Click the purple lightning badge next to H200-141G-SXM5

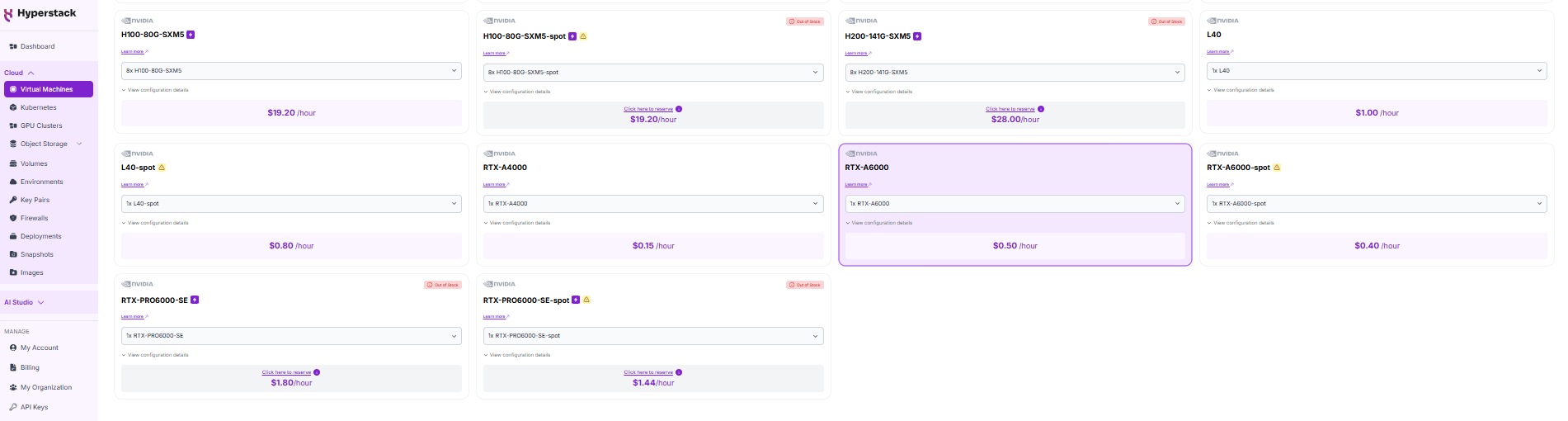tap(917, 36)
